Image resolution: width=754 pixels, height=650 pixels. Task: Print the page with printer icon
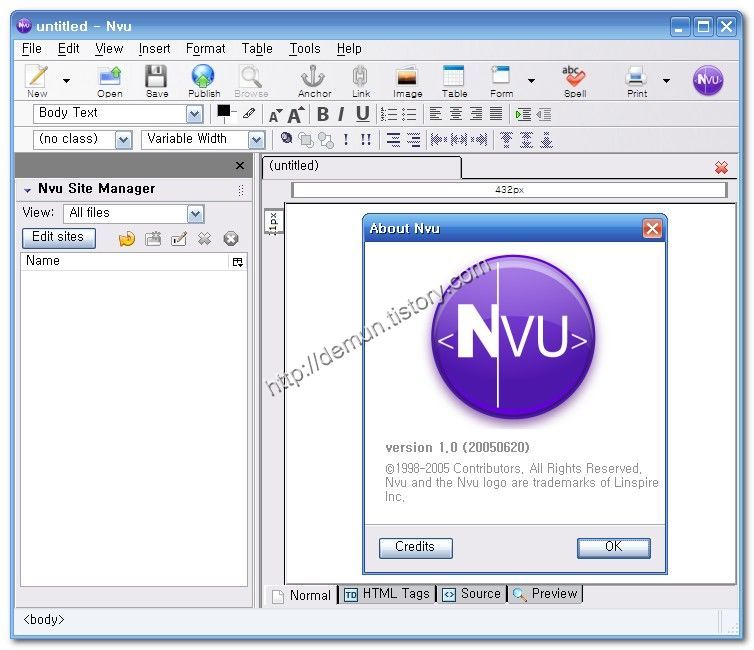pos(636,81)
